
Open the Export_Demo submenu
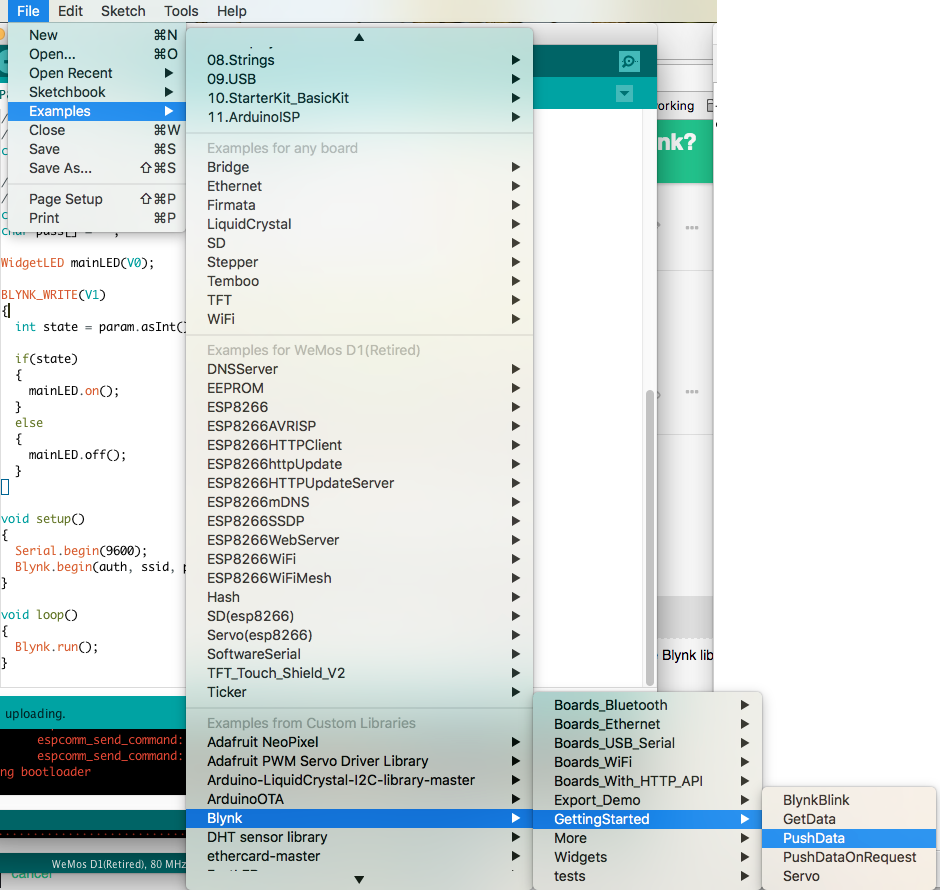pyautogui.click(x=647, y=801)
